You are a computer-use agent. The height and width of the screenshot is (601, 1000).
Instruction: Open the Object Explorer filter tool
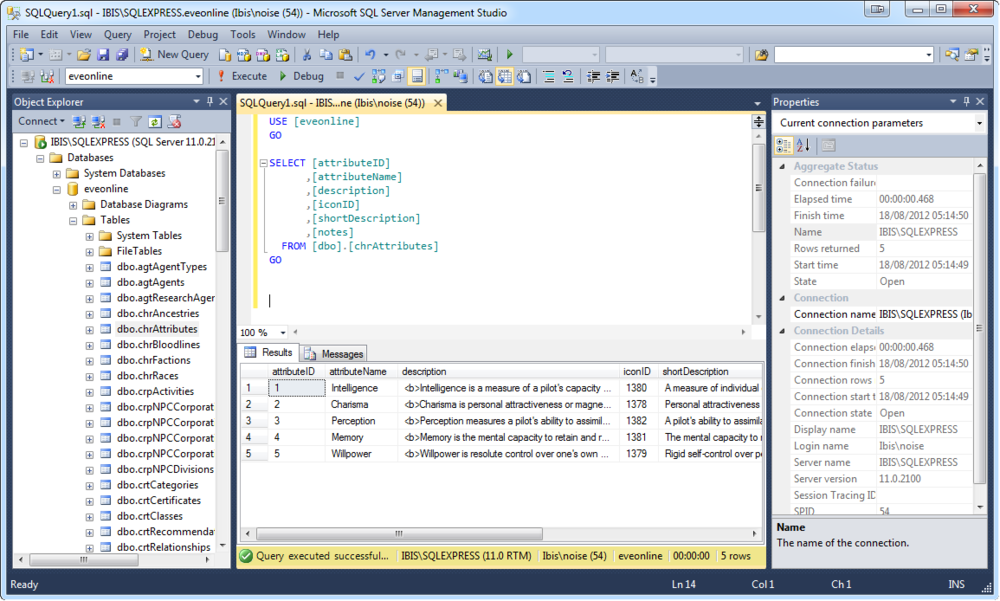click(x=136, y=121)
